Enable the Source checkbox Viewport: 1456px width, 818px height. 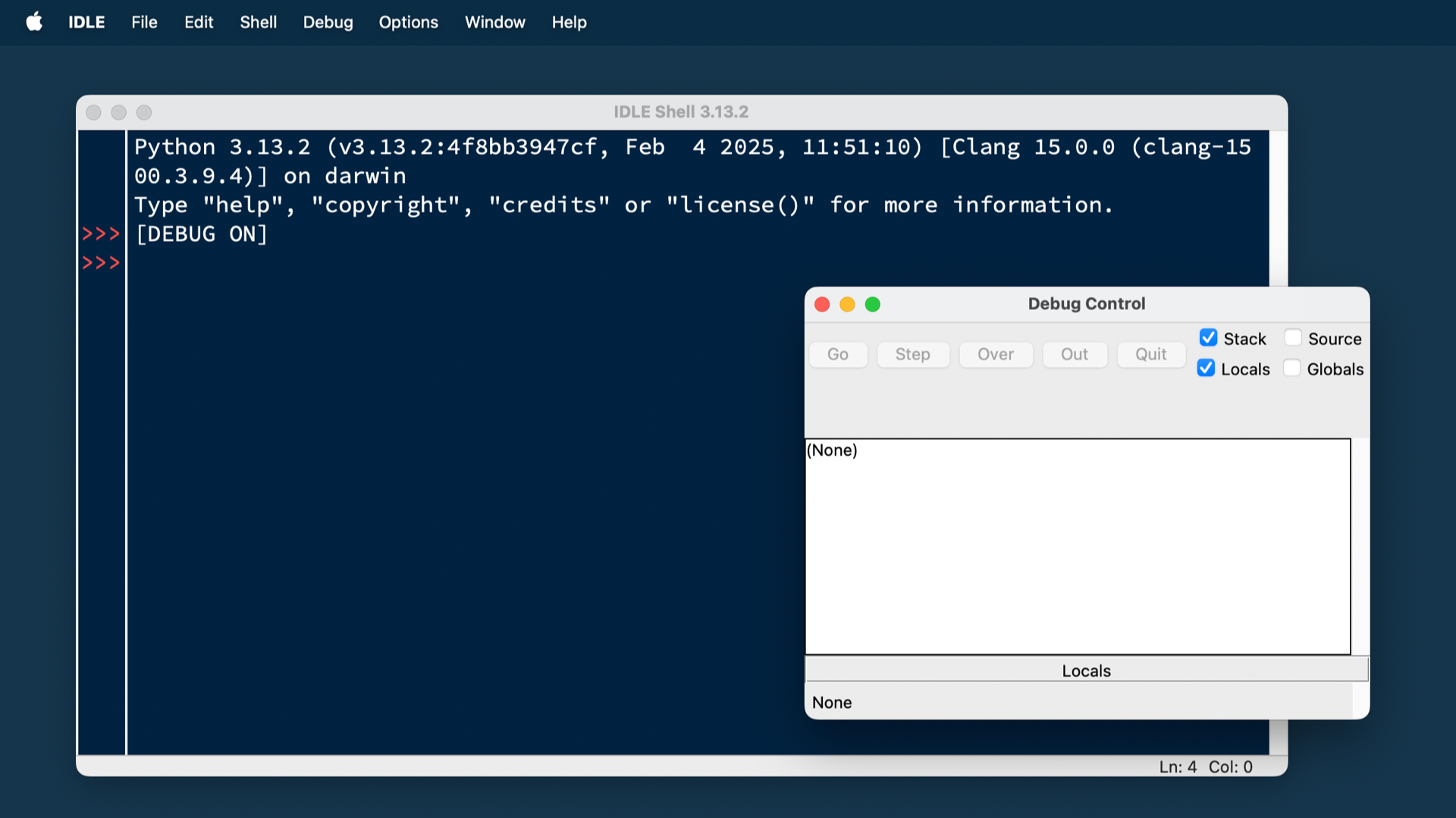[x=1293, y=337]
